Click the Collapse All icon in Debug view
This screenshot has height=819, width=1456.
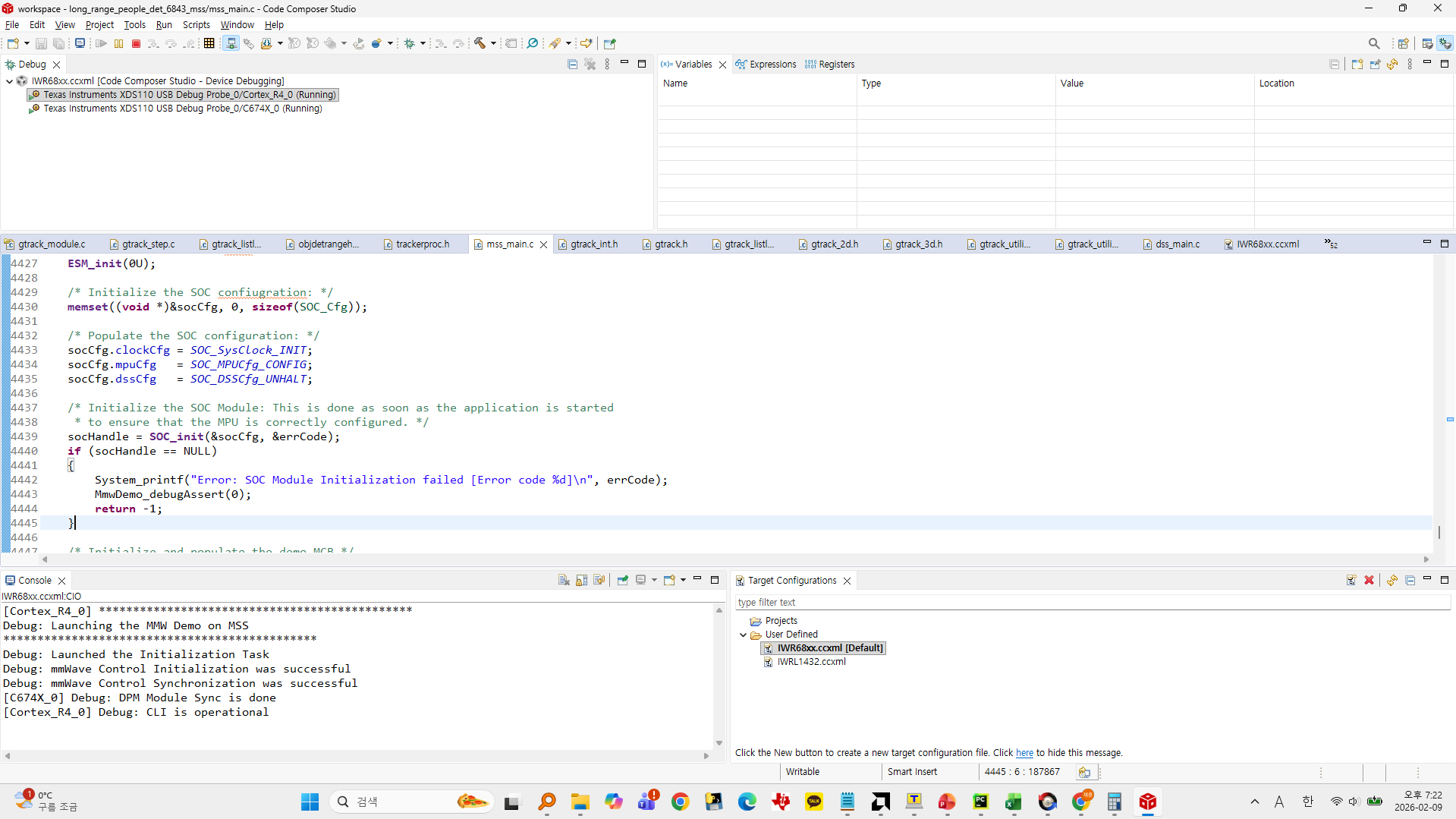point(573,65)
